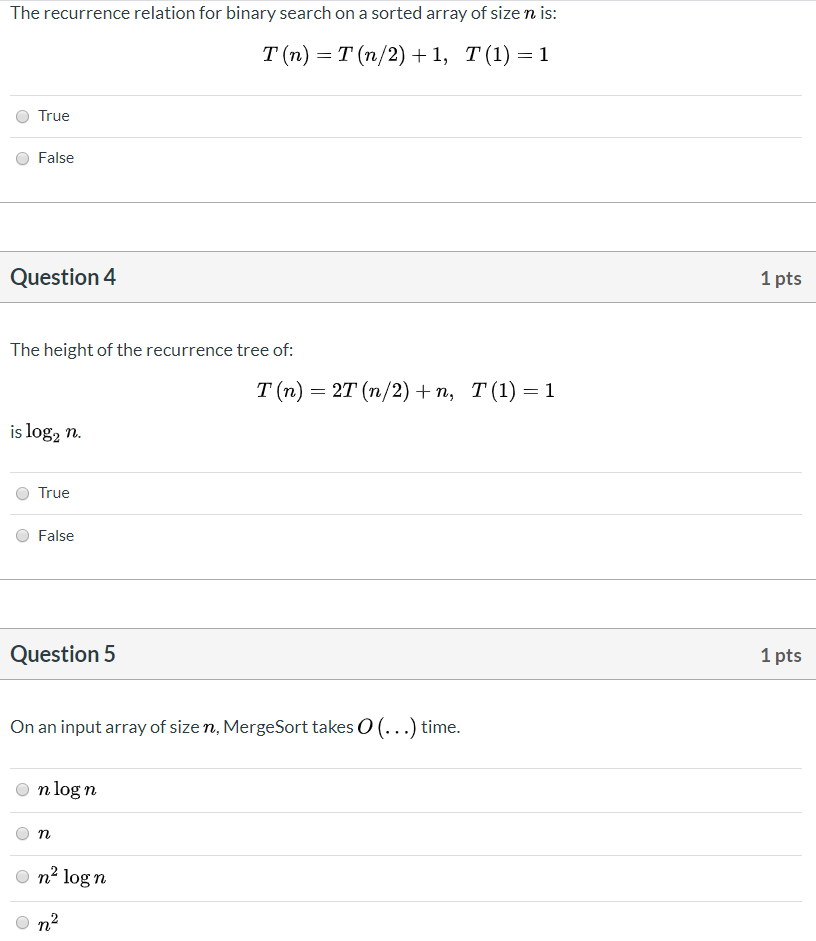Select True in Question 4
The image size is (816, 941).
(22, 493)
